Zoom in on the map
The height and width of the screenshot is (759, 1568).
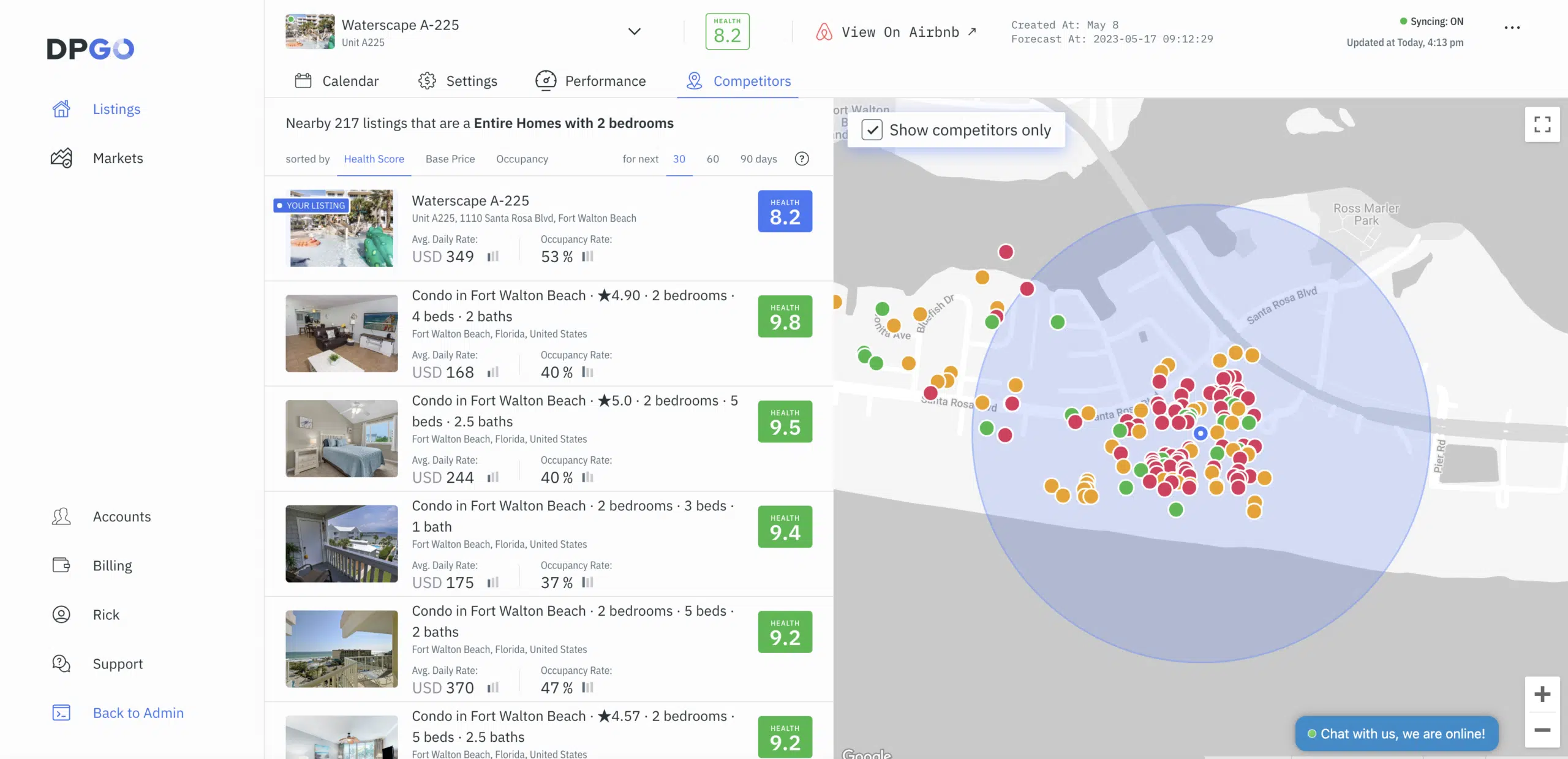pyautogui.click(x=1542, y=694)
